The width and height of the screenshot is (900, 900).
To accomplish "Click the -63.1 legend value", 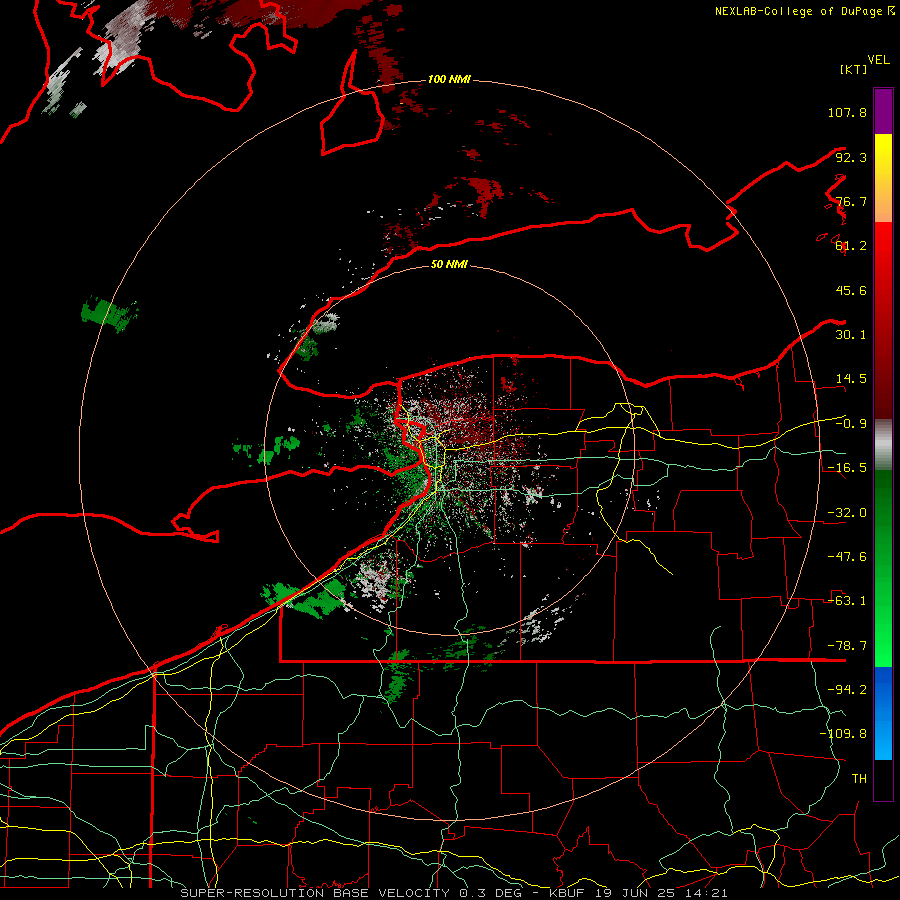I will pyautogui.click(x=847, y=601).
